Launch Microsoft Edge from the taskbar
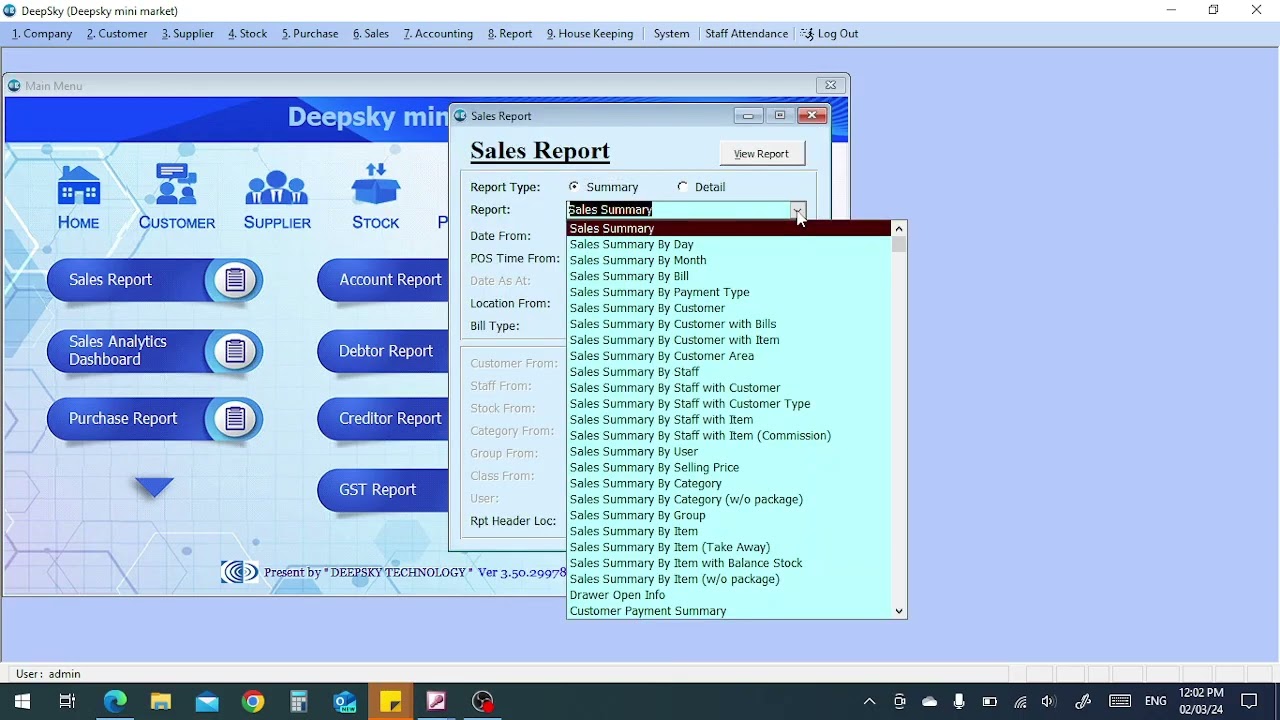 pos(115,701)
